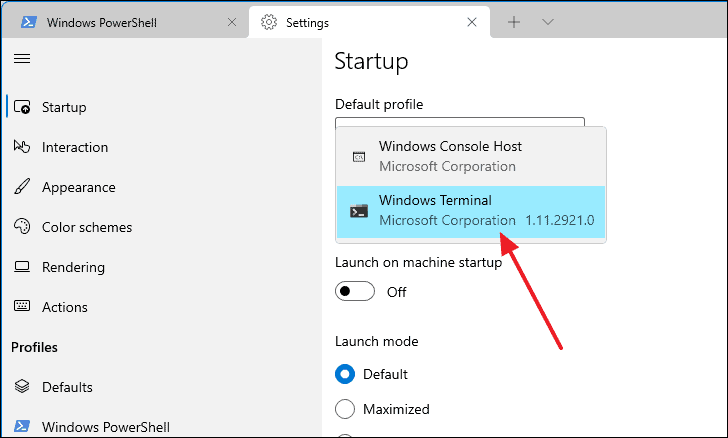
Task: Click the hamburger navigation menu icon
Action: 21,59
